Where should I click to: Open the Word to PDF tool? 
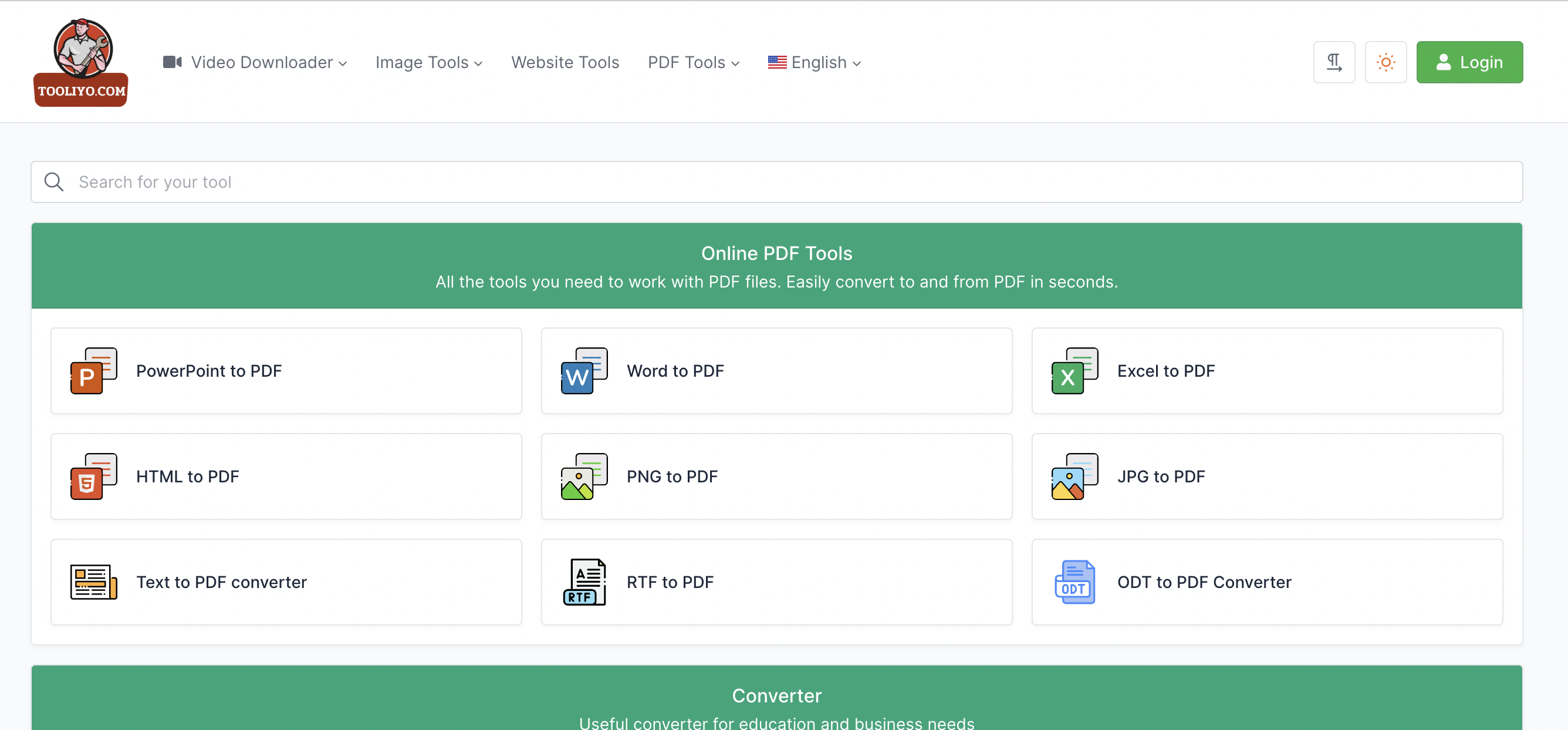tap(777, 371)
